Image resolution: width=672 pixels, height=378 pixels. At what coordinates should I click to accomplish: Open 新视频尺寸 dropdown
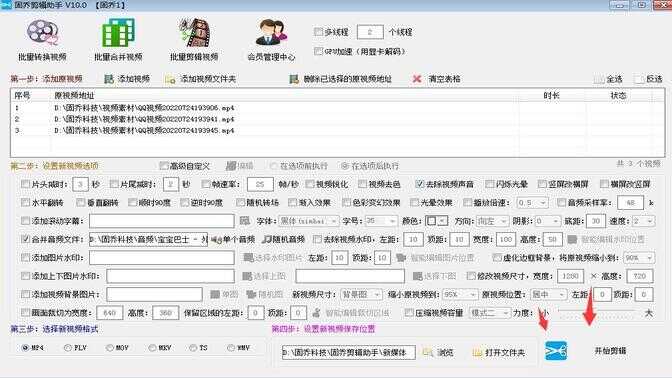click(x=361, y=294)
